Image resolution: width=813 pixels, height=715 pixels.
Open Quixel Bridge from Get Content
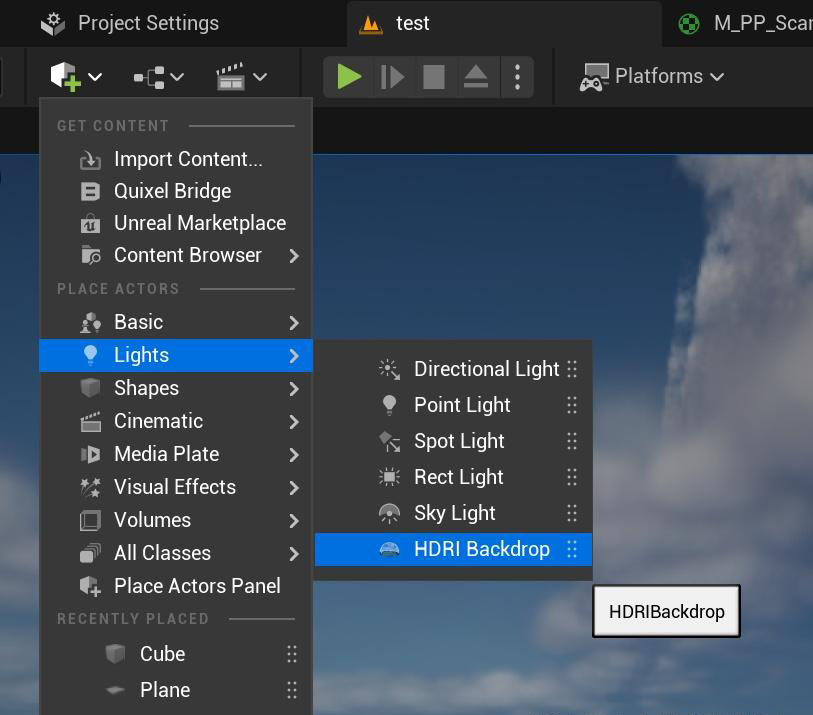tap(172, 191)
